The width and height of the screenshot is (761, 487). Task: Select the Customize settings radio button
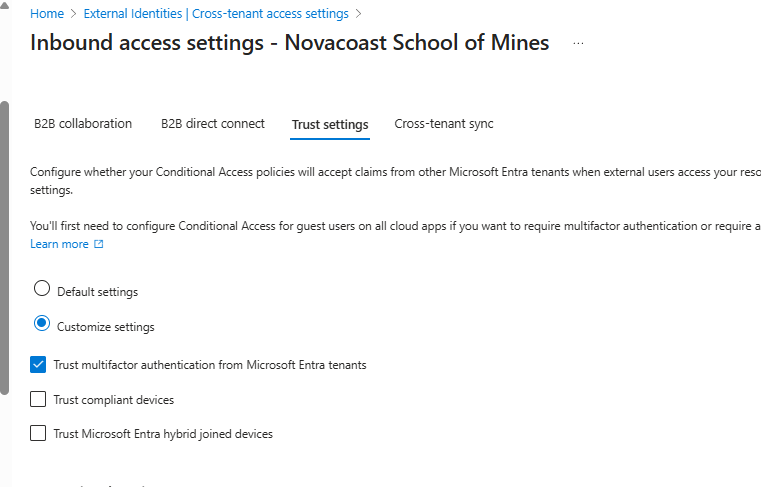pos(41,324)
